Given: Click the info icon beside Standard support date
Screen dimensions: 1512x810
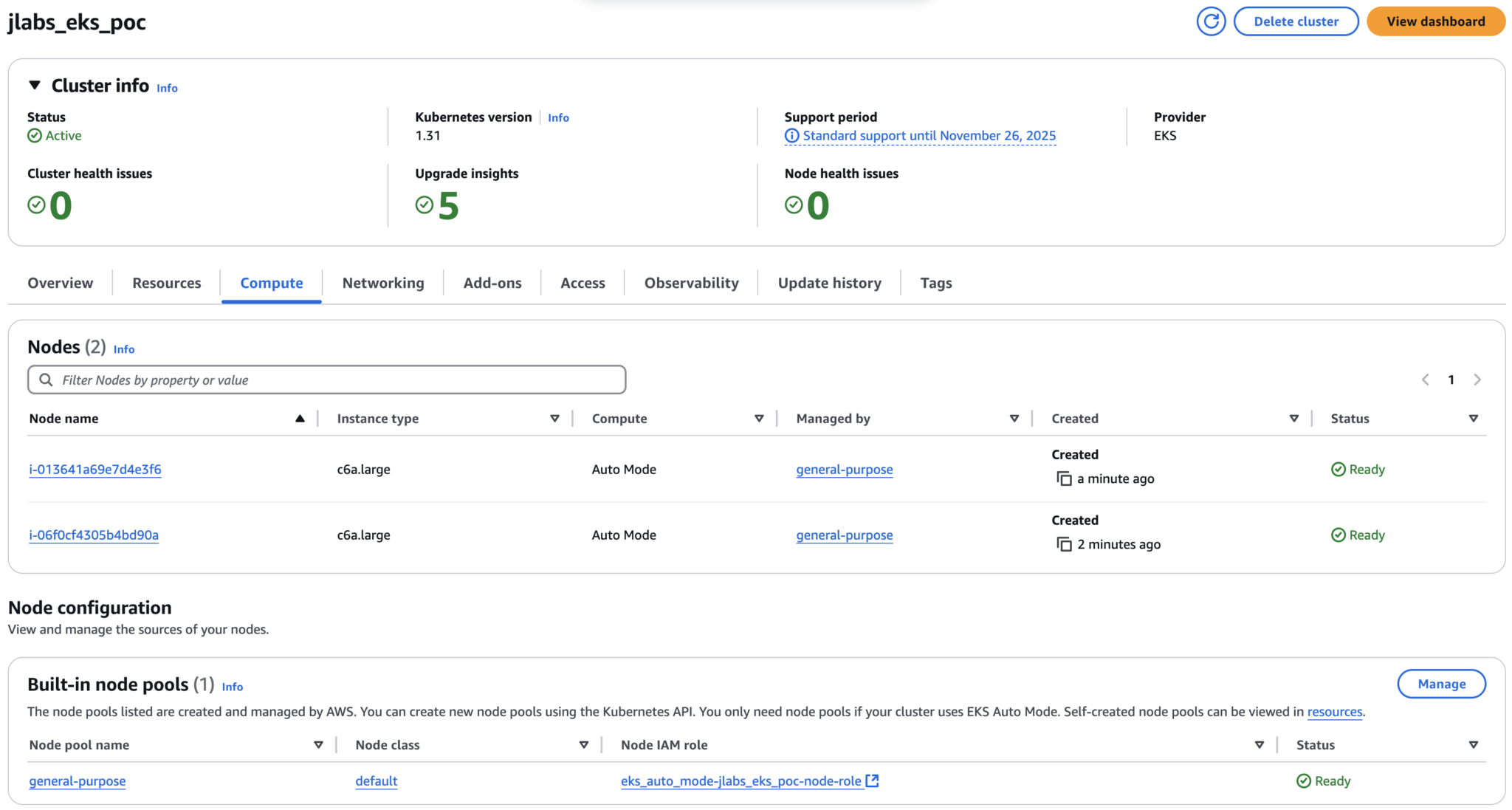Looking at the screenshot, I should (791, 135).
